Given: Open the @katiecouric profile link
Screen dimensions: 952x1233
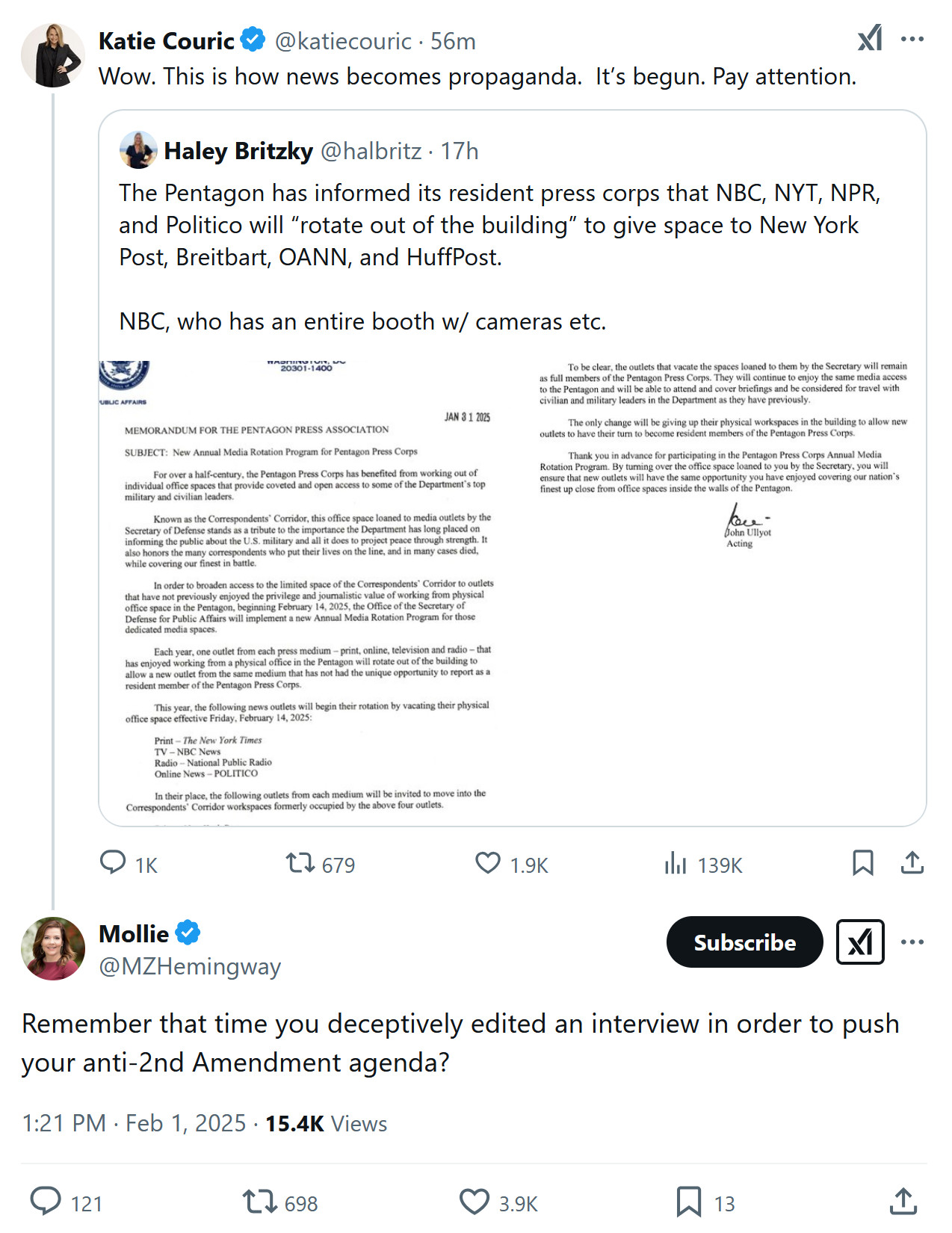Looking at the screenshot, I should click(343, 41).
